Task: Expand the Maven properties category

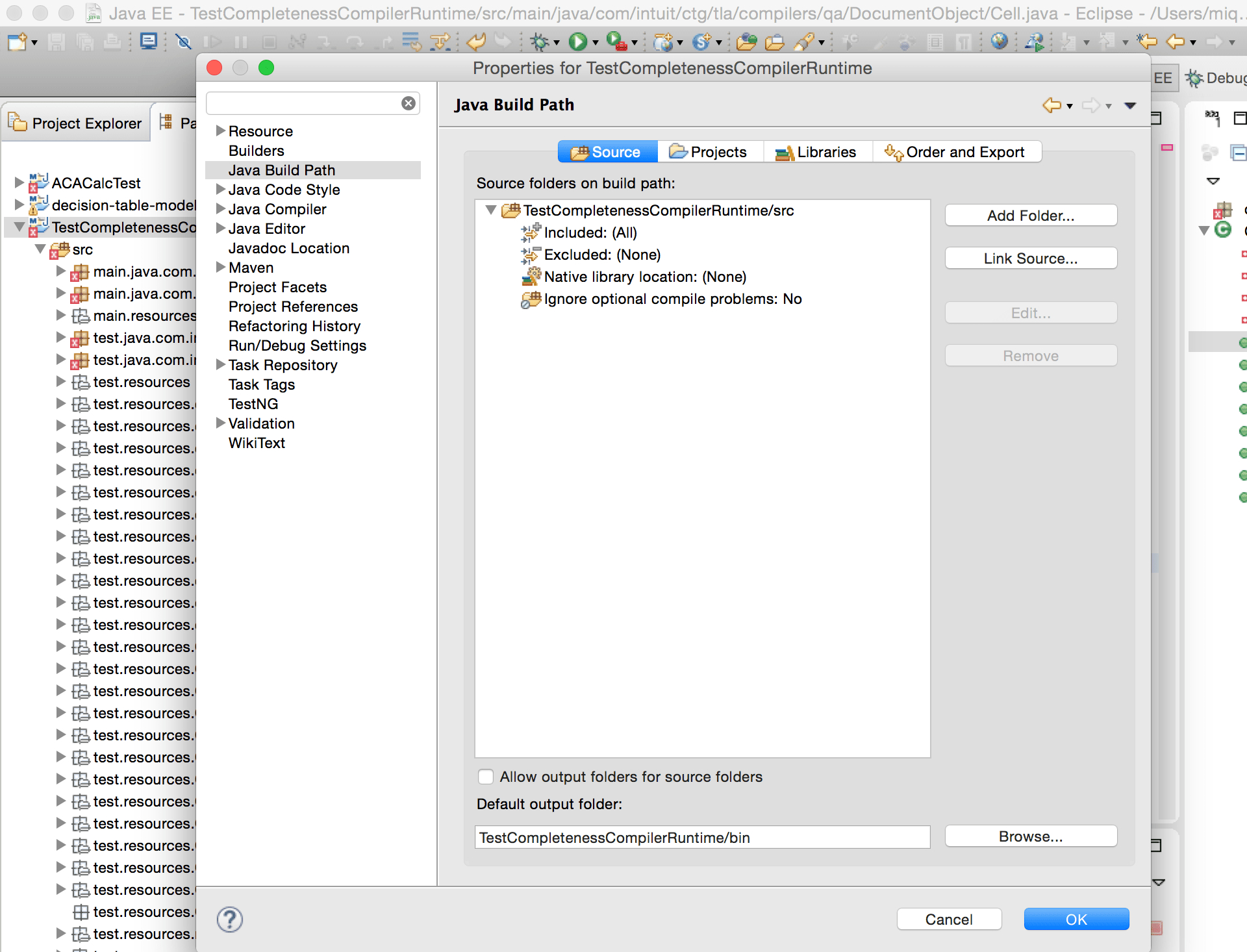Action: pos(220,268)
